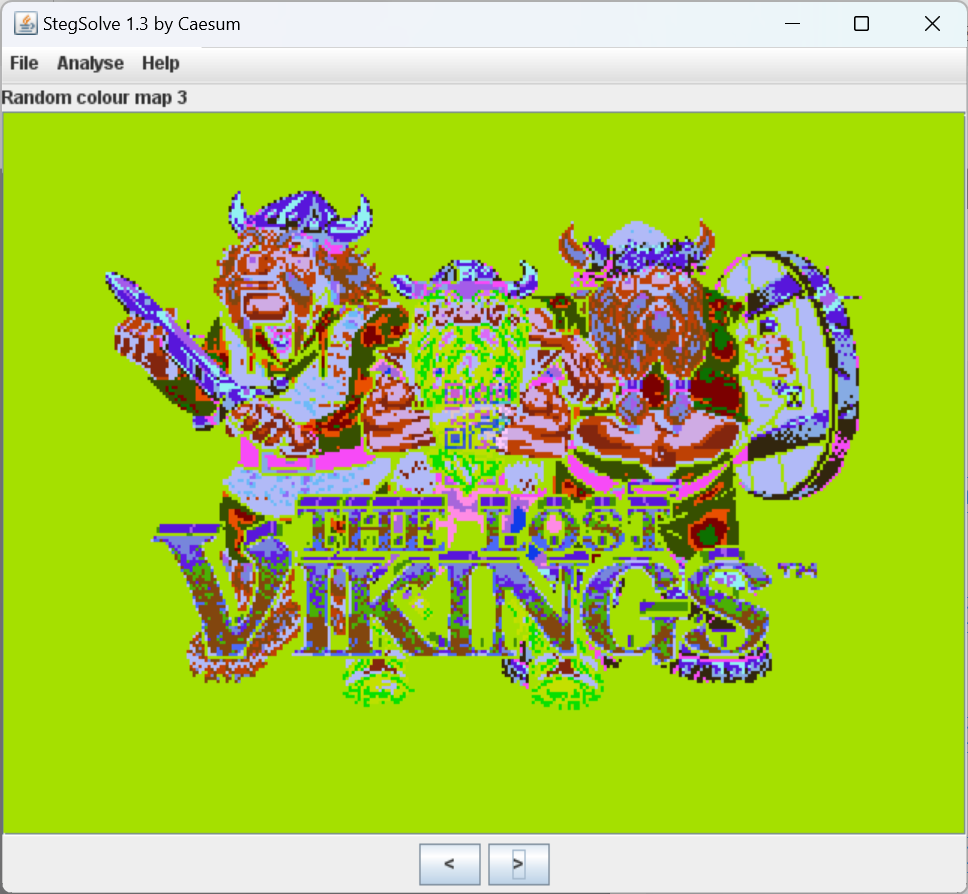Click the StegSolve Java icon in title bar

tap(25, 23)
